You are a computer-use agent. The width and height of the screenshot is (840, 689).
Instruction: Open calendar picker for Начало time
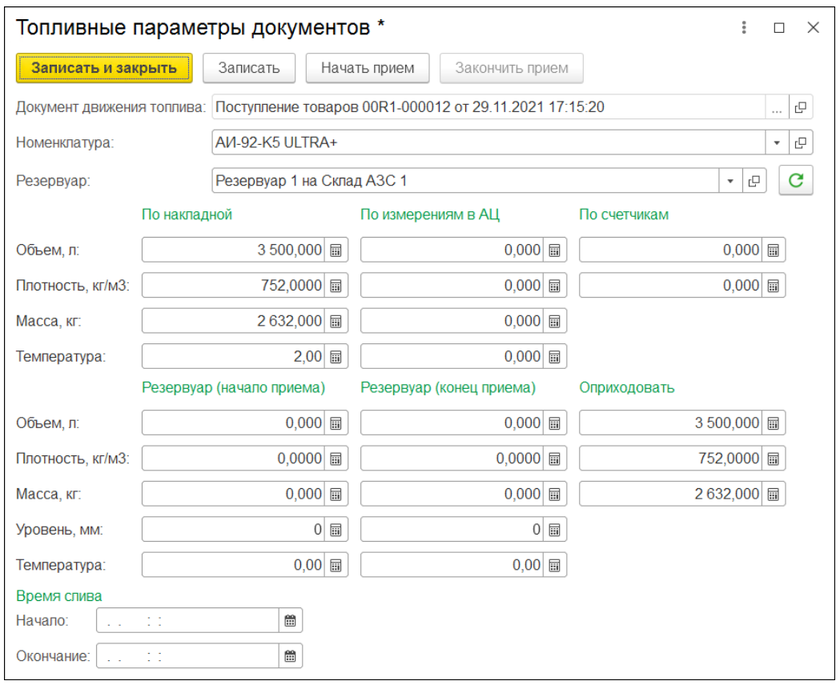[x=290, y=621]
